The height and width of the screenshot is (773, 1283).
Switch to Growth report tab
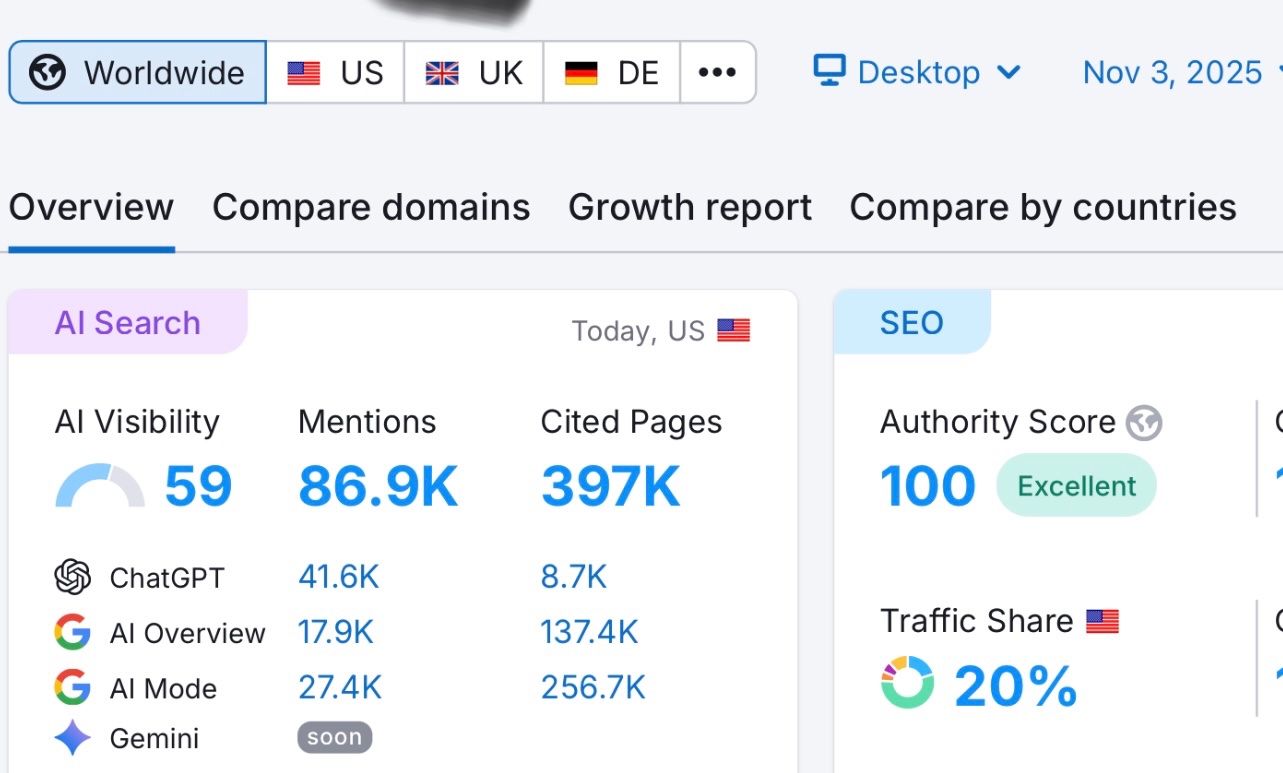pyautogui.click(x=690, y=207)
